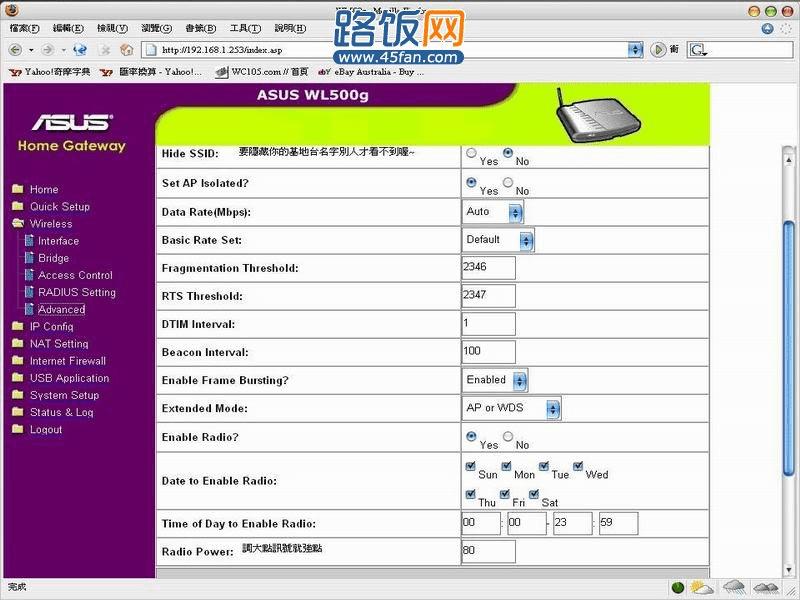Click the Stop loading X icon
Viewport: 800px width, 600px height.
point(105,49)
